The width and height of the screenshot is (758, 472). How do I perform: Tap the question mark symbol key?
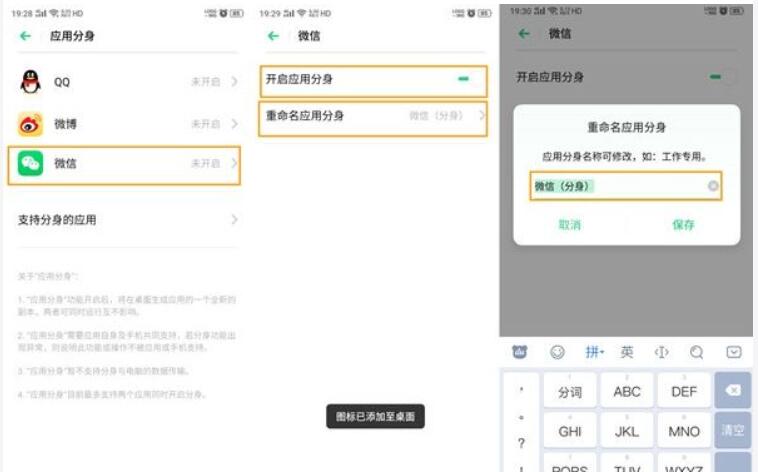[521, 442]
